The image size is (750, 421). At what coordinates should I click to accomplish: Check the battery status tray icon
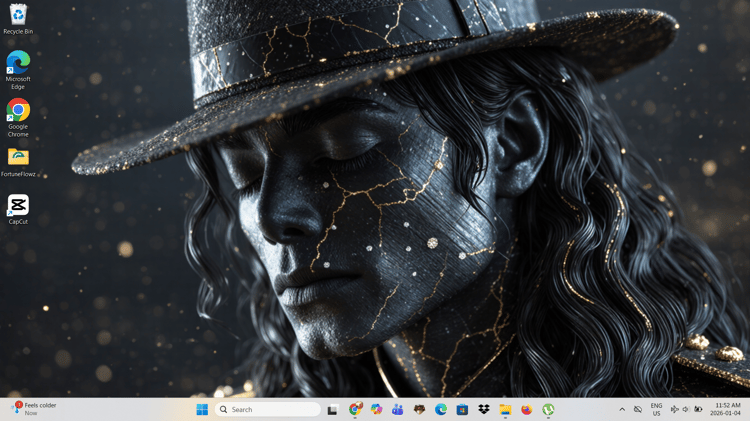point(698,410)
